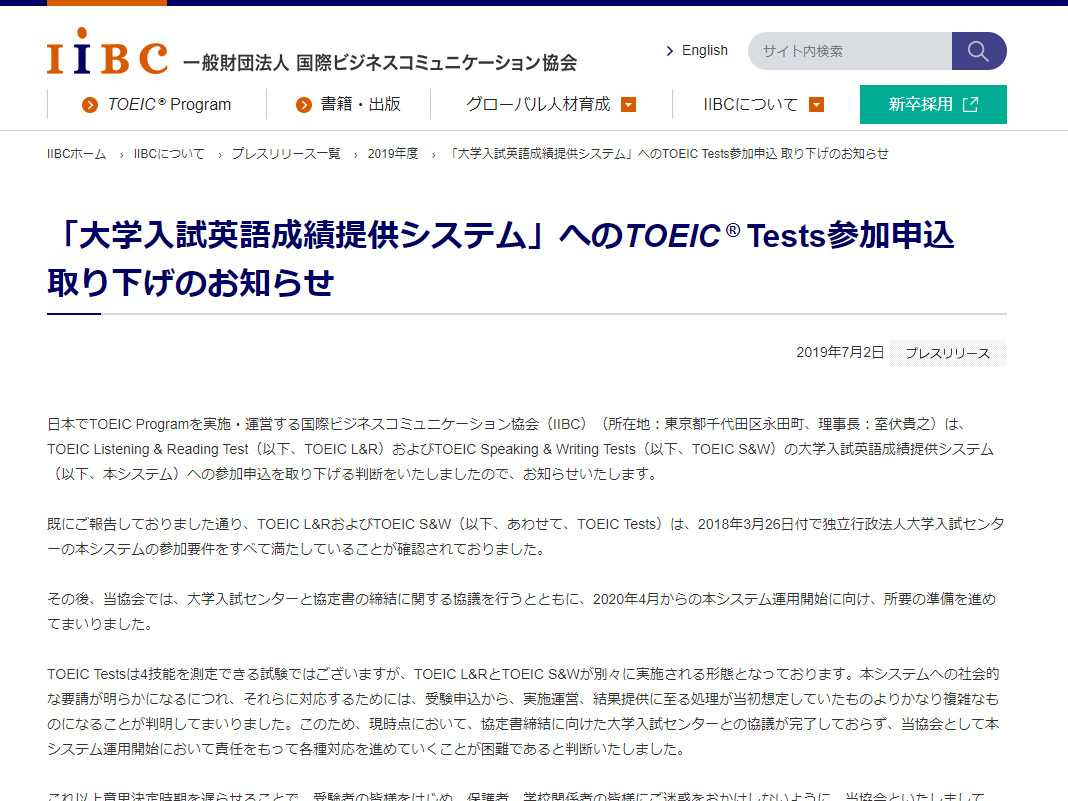The width and height of the screenshot is (1068, 801).
Task: Click the orange arrow icon beside TOEIC Program
Action: point(92,104)
